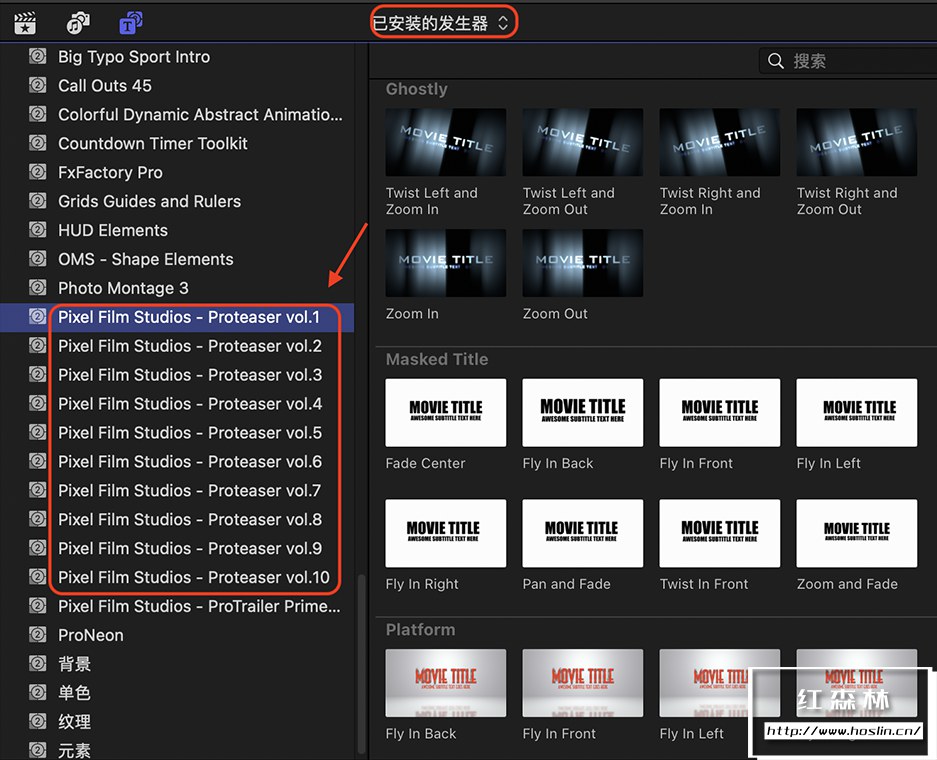This screenshot has height=760, width=937.
Task: Open the Photos and Audio sidebar icon
Action: coord(78,23)
